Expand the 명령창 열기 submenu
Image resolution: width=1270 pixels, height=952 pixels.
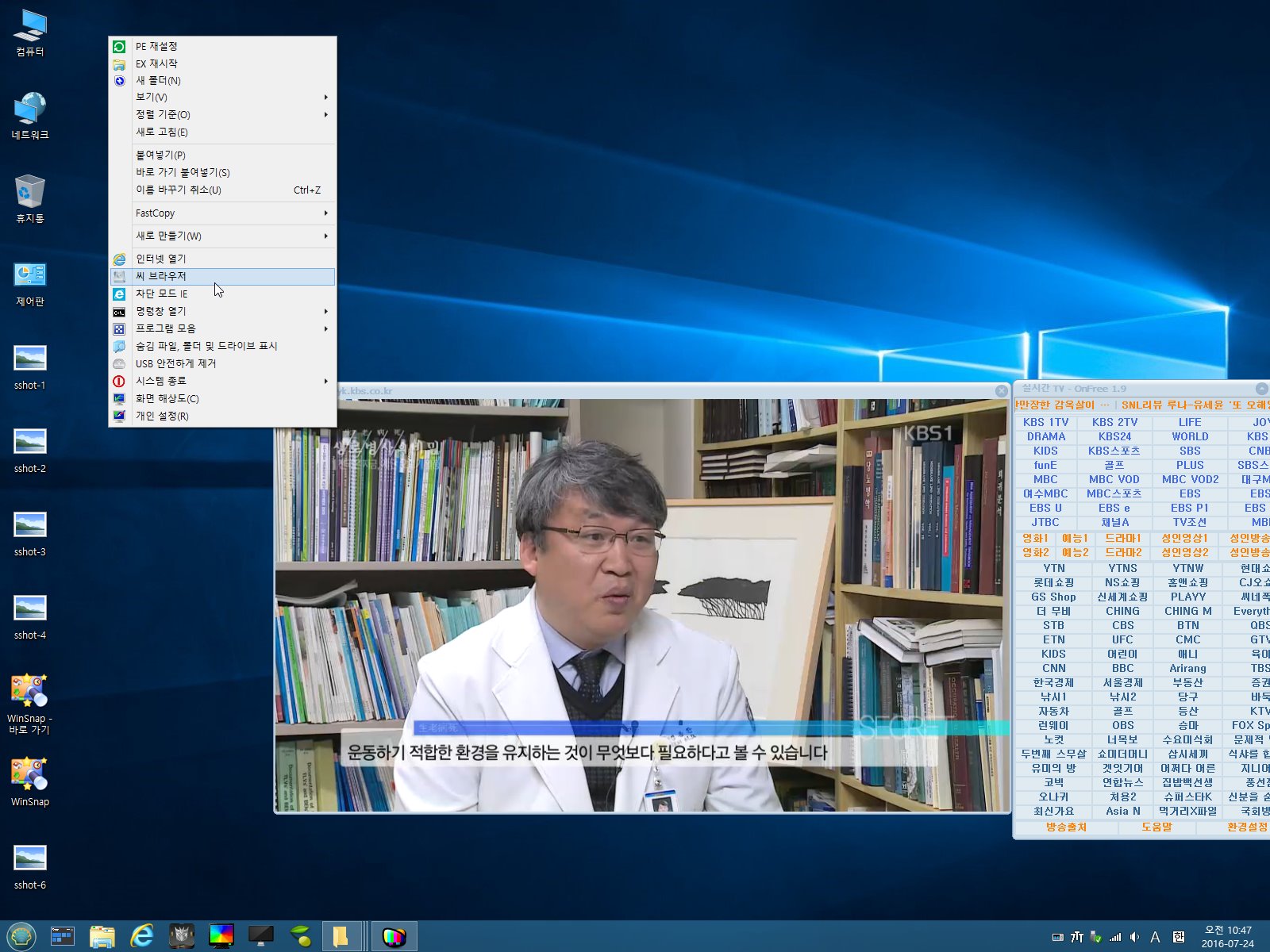click(x=222, y=311)
